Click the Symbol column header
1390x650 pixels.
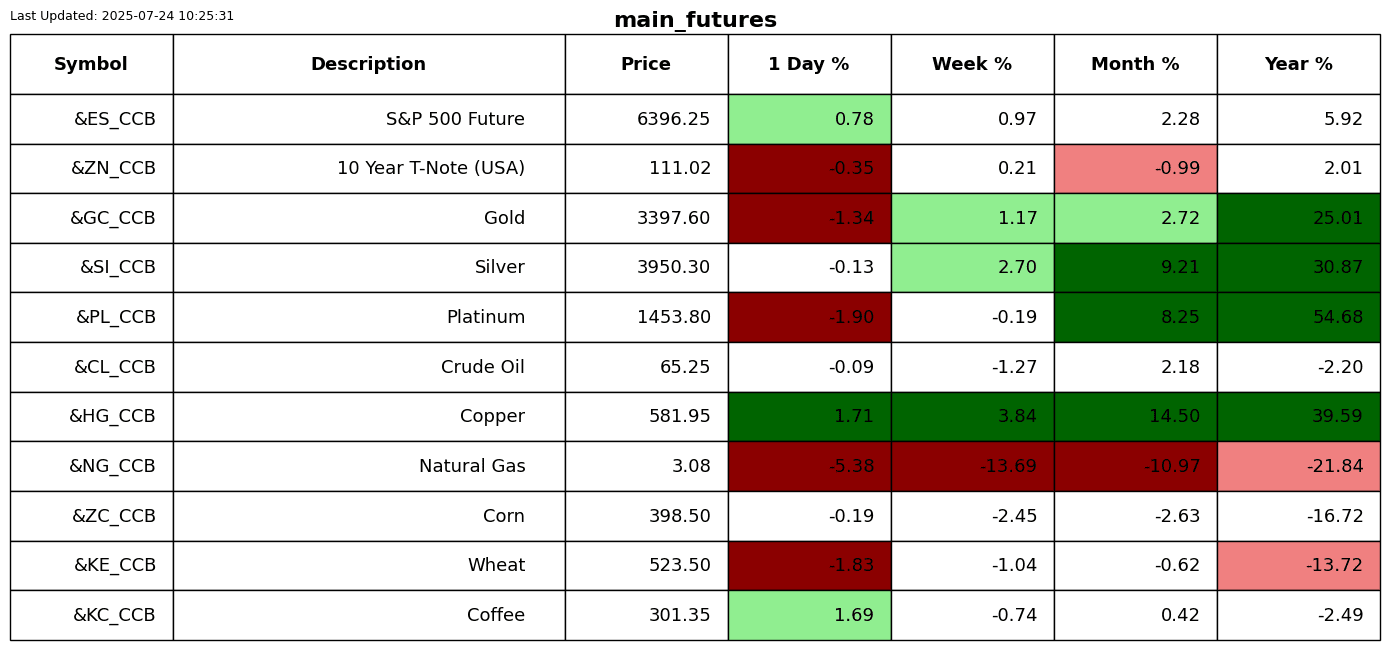tap(91, 65)
